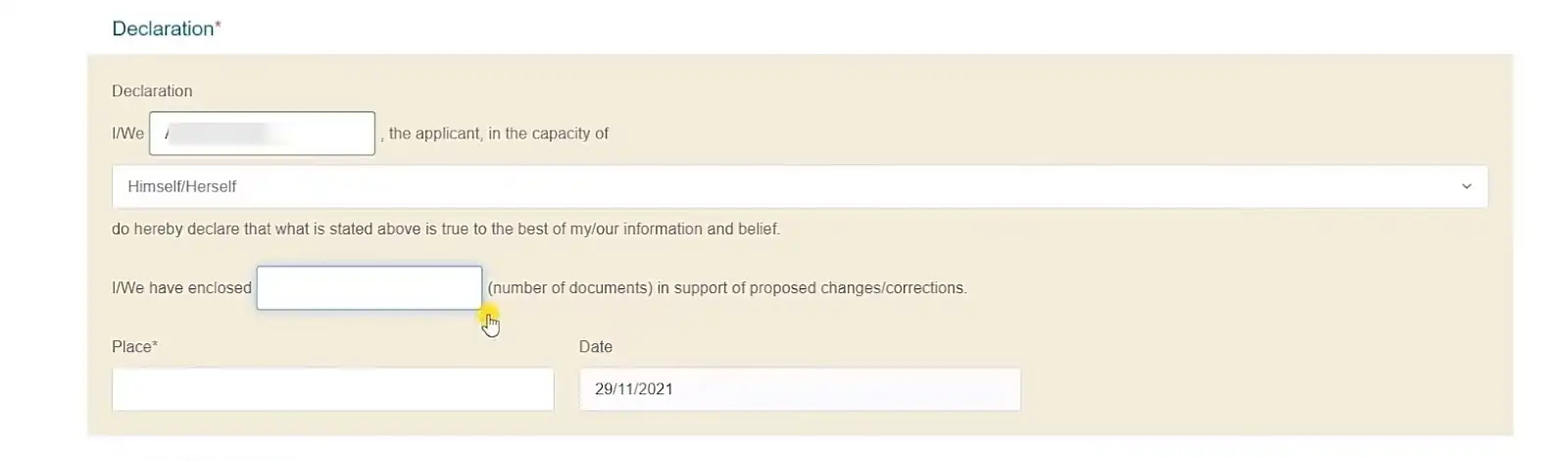Image resolution: width=1568 pixels, height=461 pixels.
Task: Click the Place* field label
Action: point(135,347)
